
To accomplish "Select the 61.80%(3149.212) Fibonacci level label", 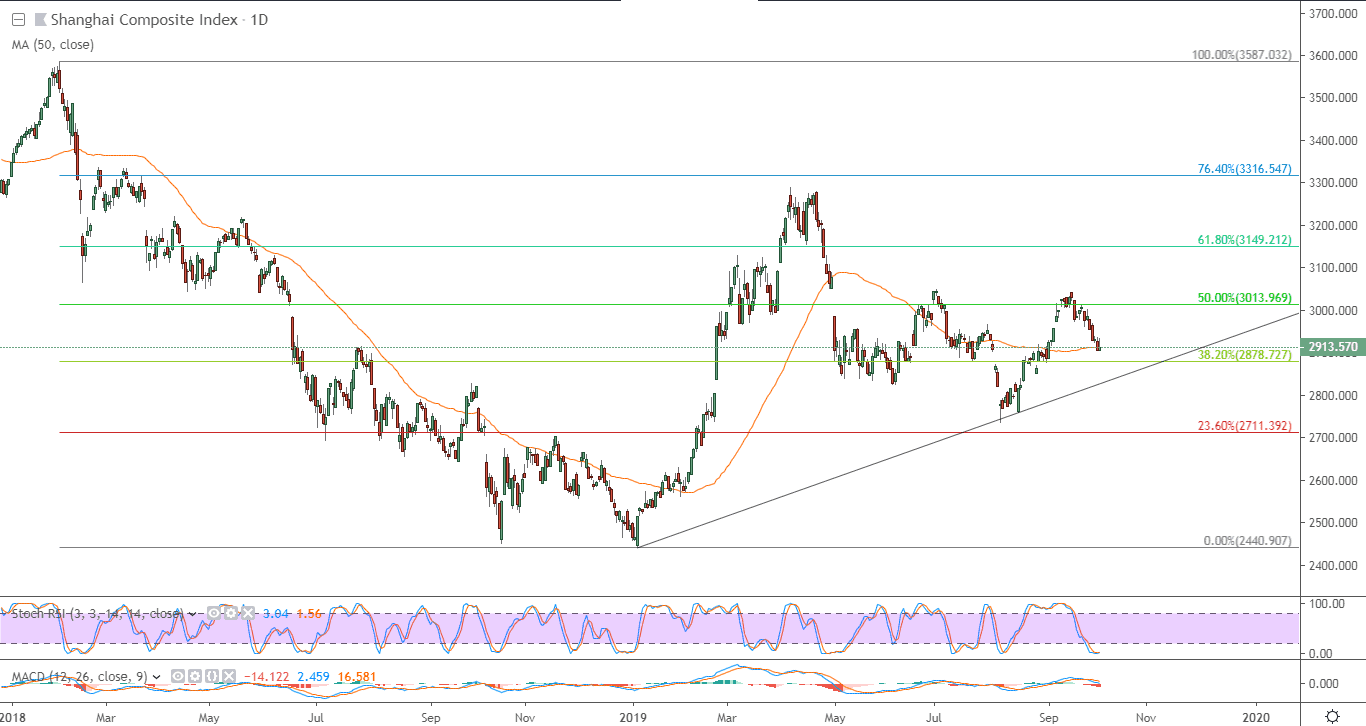I will [x=1246, y=240].
